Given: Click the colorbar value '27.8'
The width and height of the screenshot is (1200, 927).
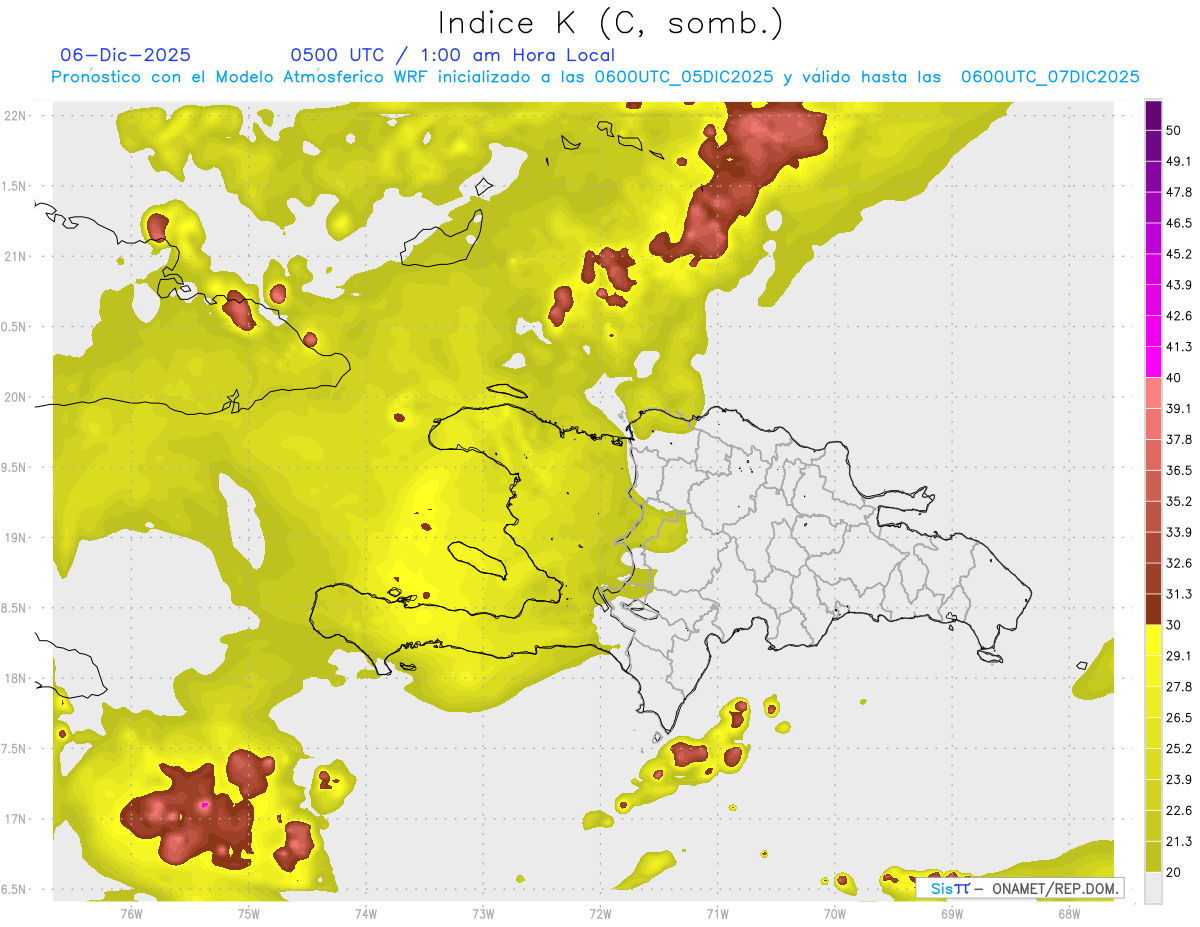Looking at the screenshot, I should 1178,687.
